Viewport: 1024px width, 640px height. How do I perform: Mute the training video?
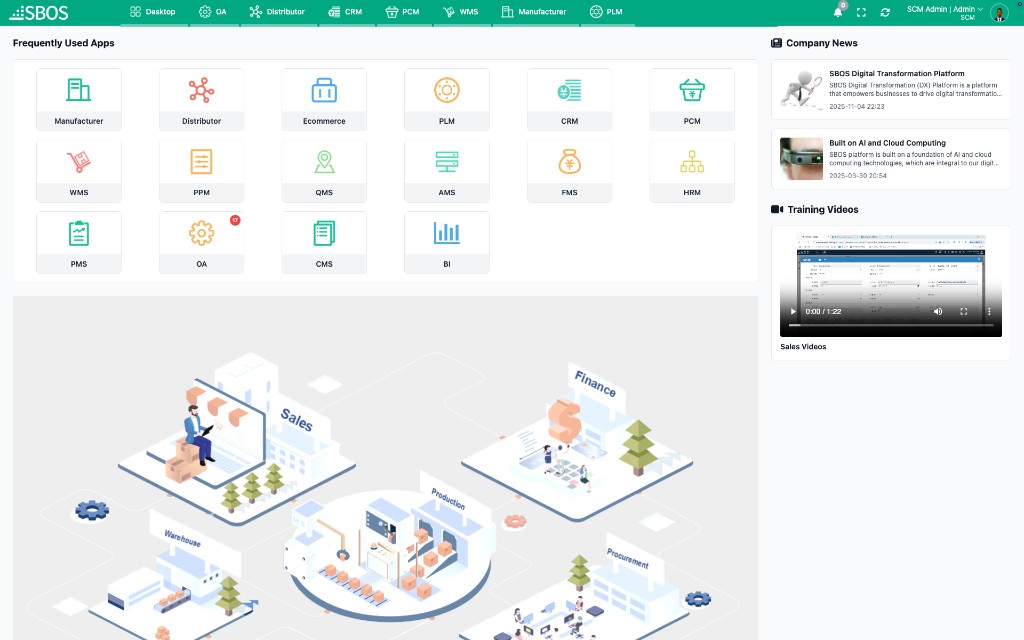pos(938,312)
